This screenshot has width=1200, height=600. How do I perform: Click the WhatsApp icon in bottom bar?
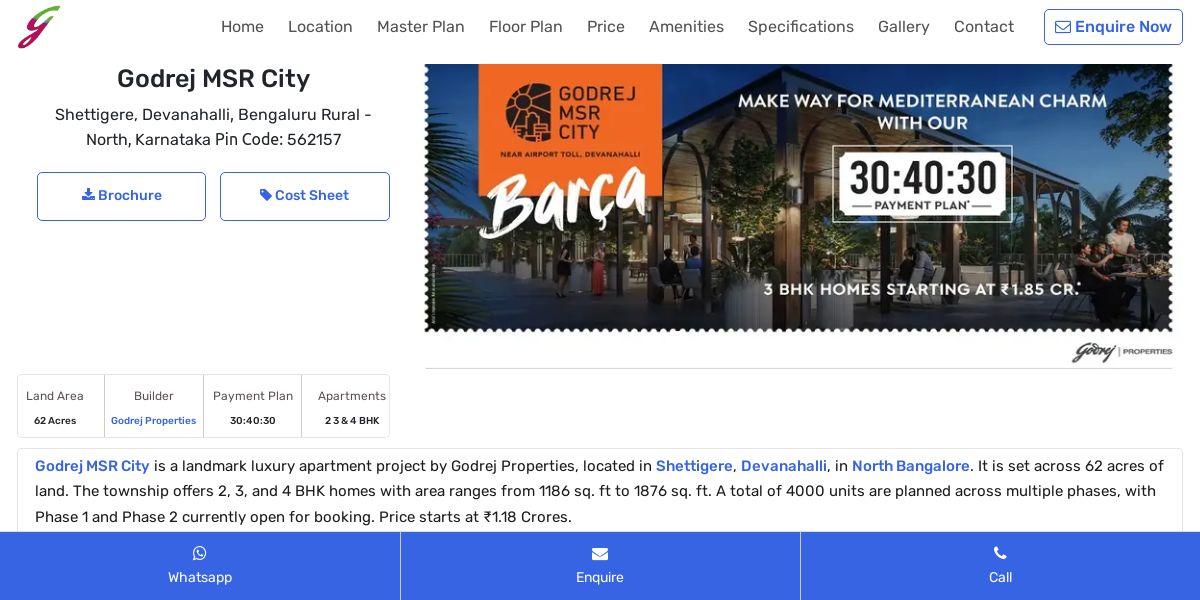pyautogui.click(x=200, y=553)
